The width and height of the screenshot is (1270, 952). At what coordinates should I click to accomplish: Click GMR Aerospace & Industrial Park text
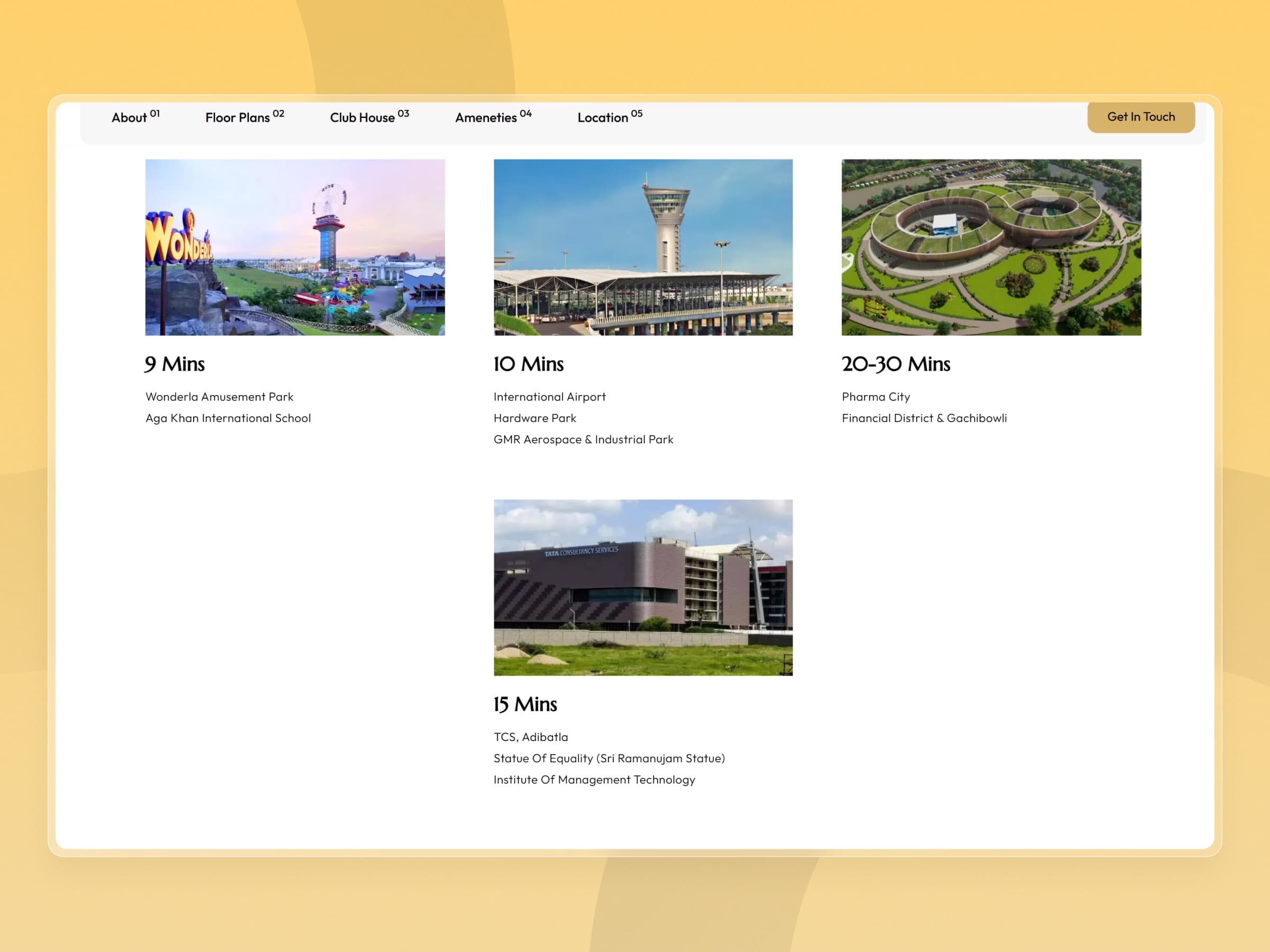coord(583,440)
